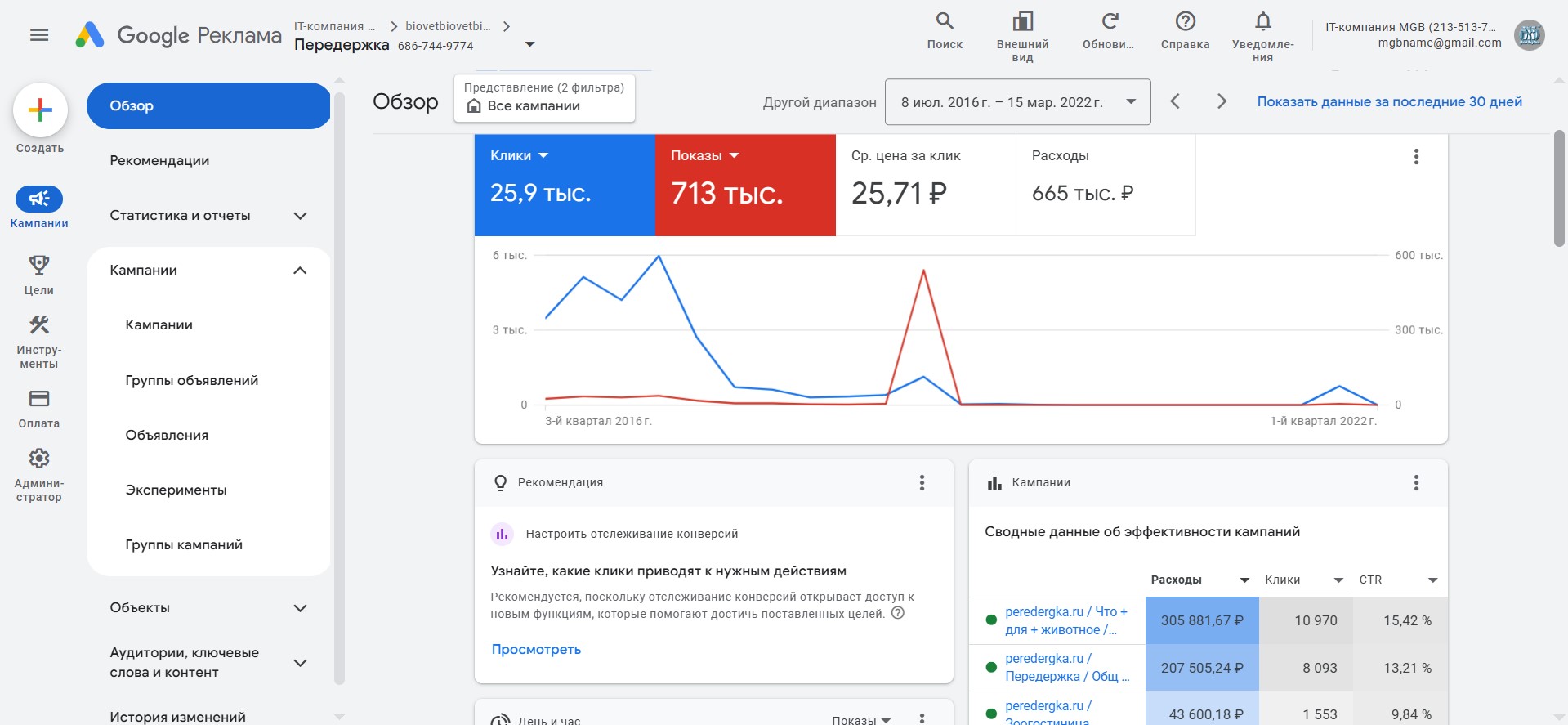The image size is (1568, 725).
Task: Open Администратор gear icon
Action: (39, 458)
